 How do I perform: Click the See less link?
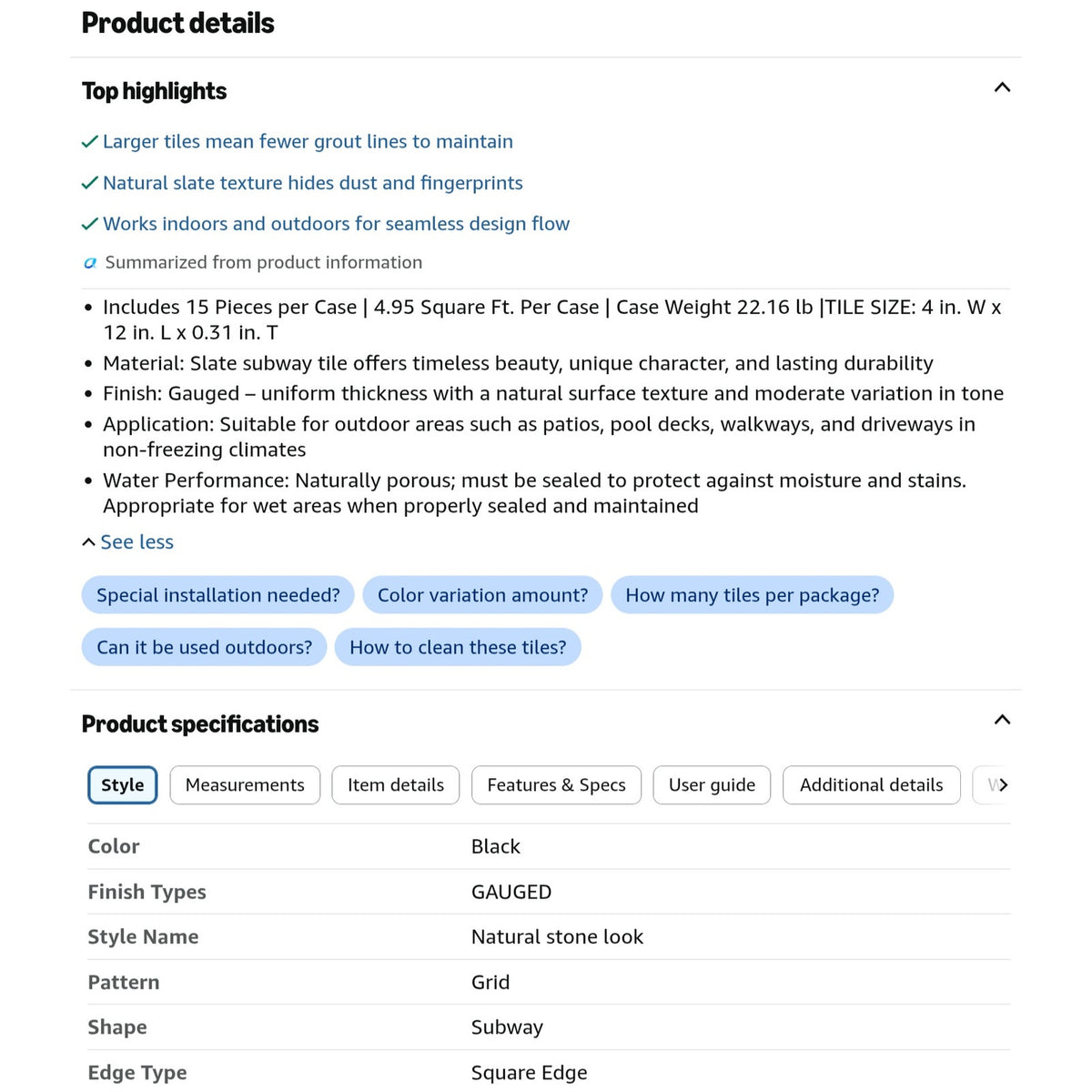tap(127, 541)
